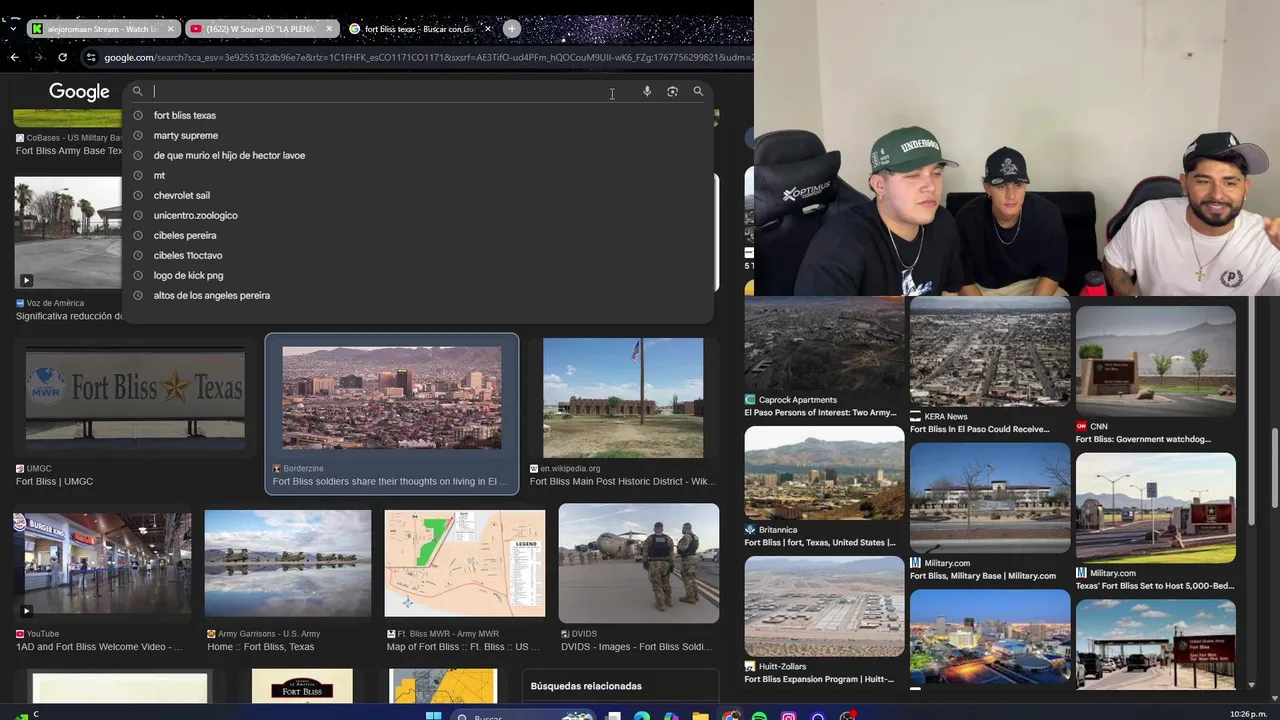Open the Map of Fort Bliss image
The height and width of the screenshot is (720, 1280).
click(465, 565)
